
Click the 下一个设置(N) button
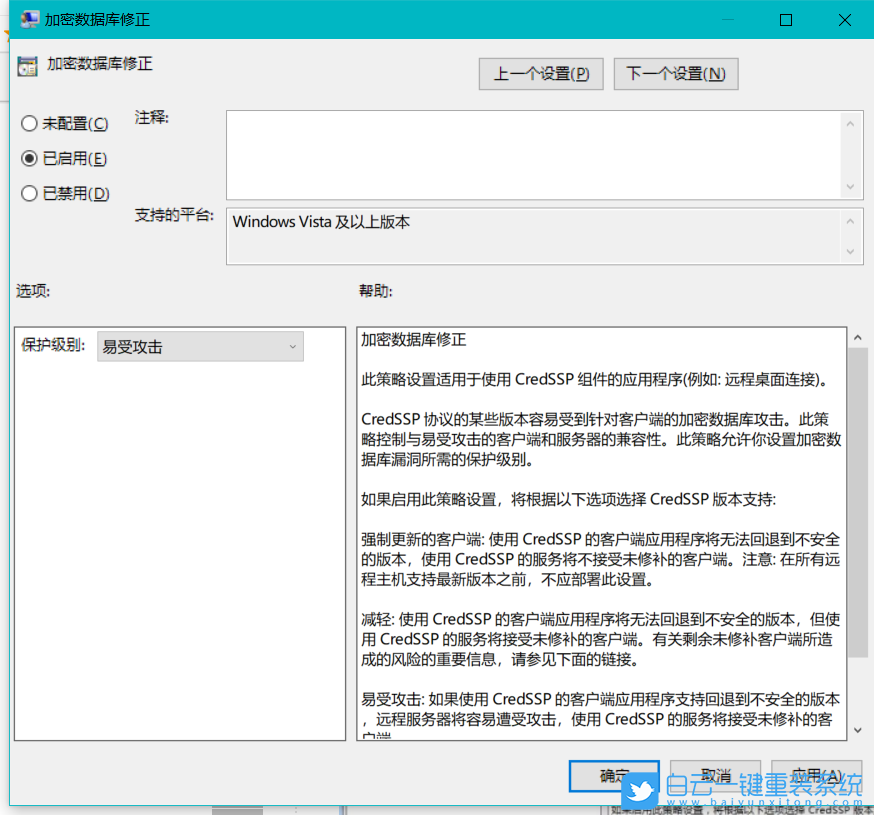pos(676,73)
